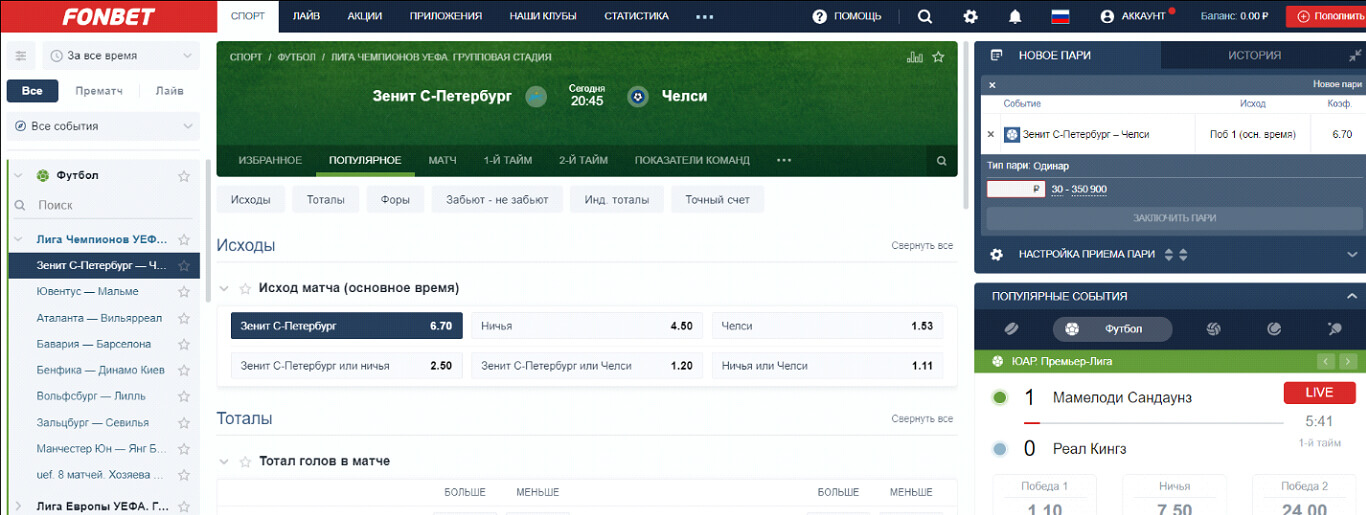Screen dimensions: 1366x515
Task: Star the Аталанта — Вильярреал match
Action: pos(184,318)
